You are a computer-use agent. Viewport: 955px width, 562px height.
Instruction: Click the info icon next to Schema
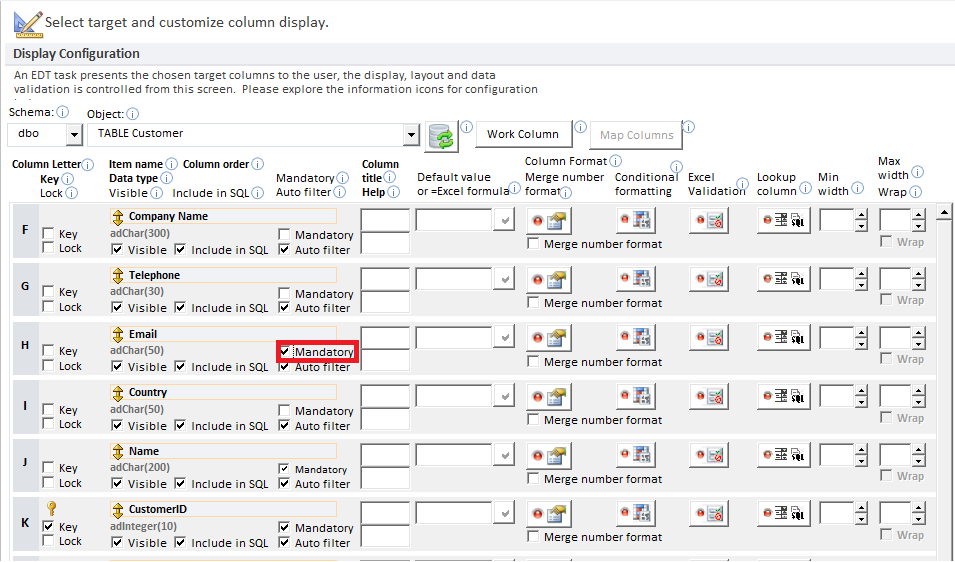[x=63, y=112]
